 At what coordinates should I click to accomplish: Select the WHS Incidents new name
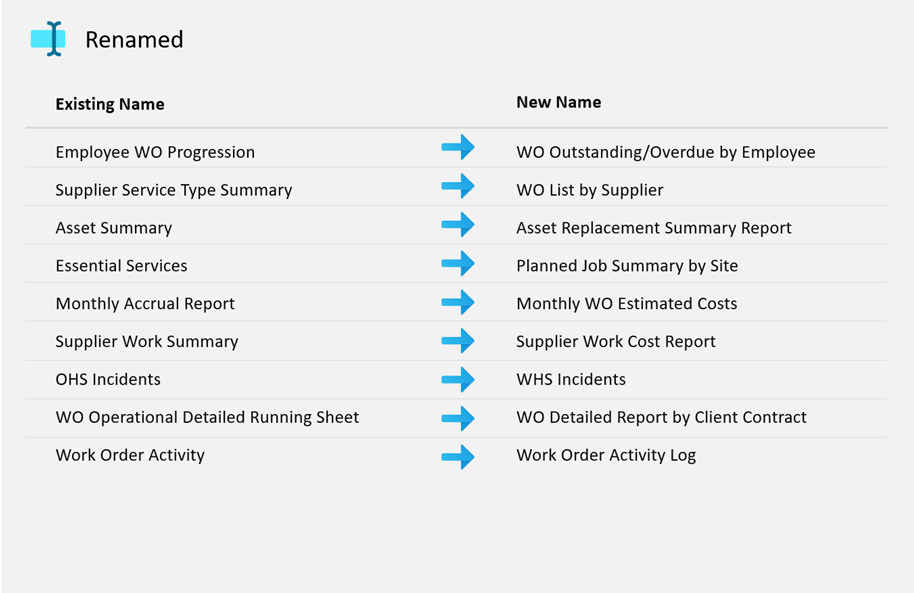click(570, 380)
